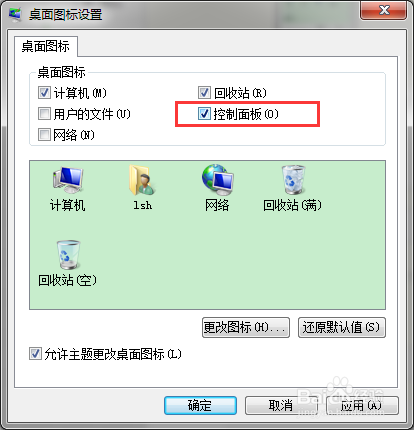
Task: Click the 取消 cancel button
Action: click(x=281, y=405)
